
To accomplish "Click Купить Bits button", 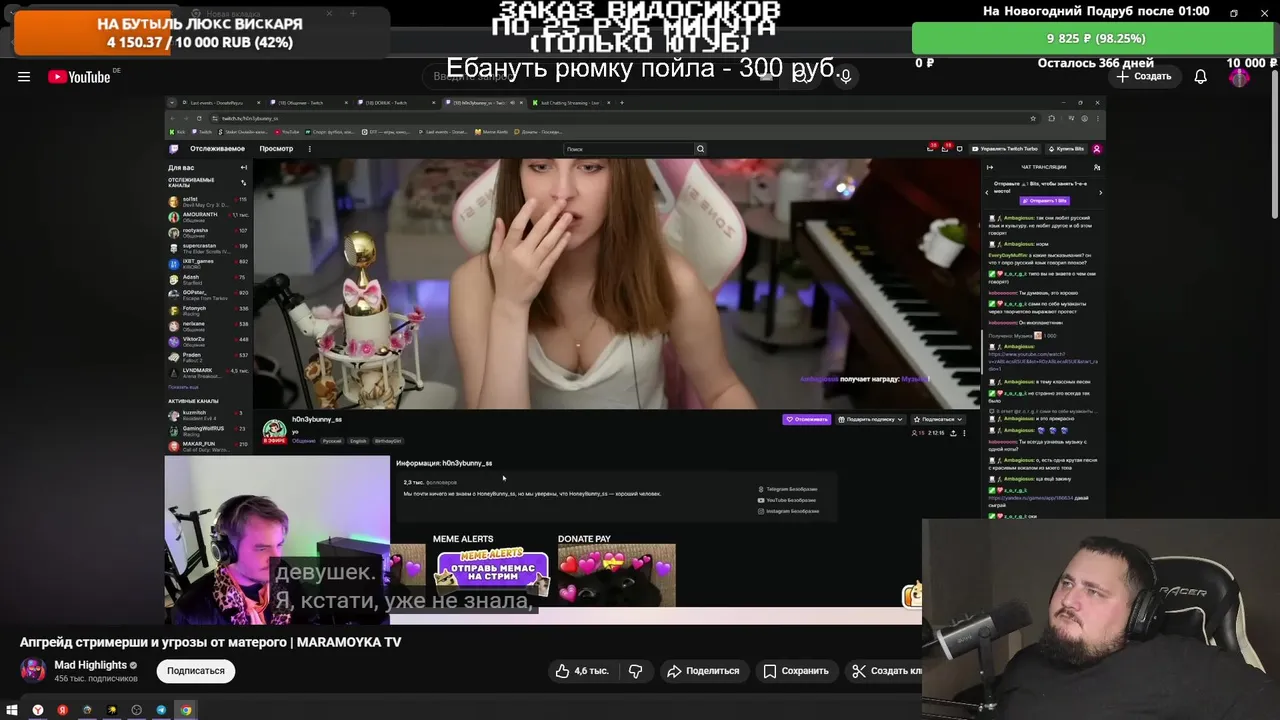I will click(1067, 149).
